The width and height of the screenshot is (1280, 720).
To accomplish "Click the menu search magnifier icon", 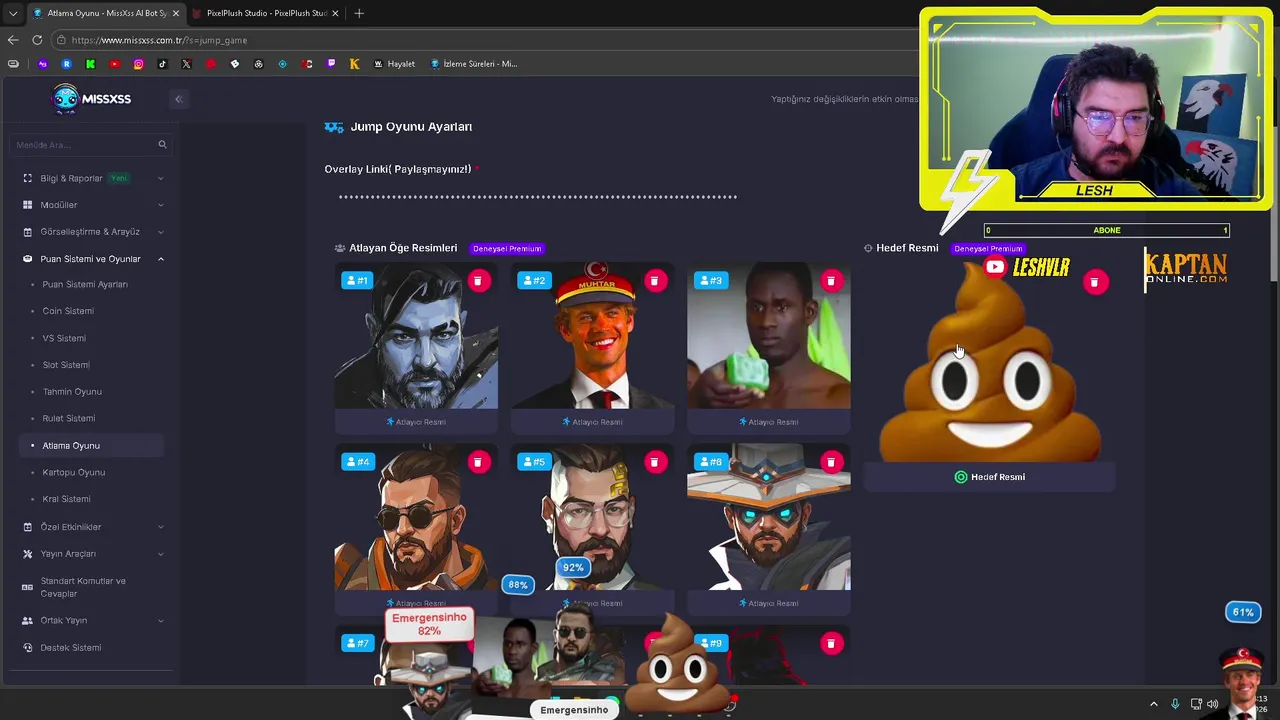I will pos(162,145).
